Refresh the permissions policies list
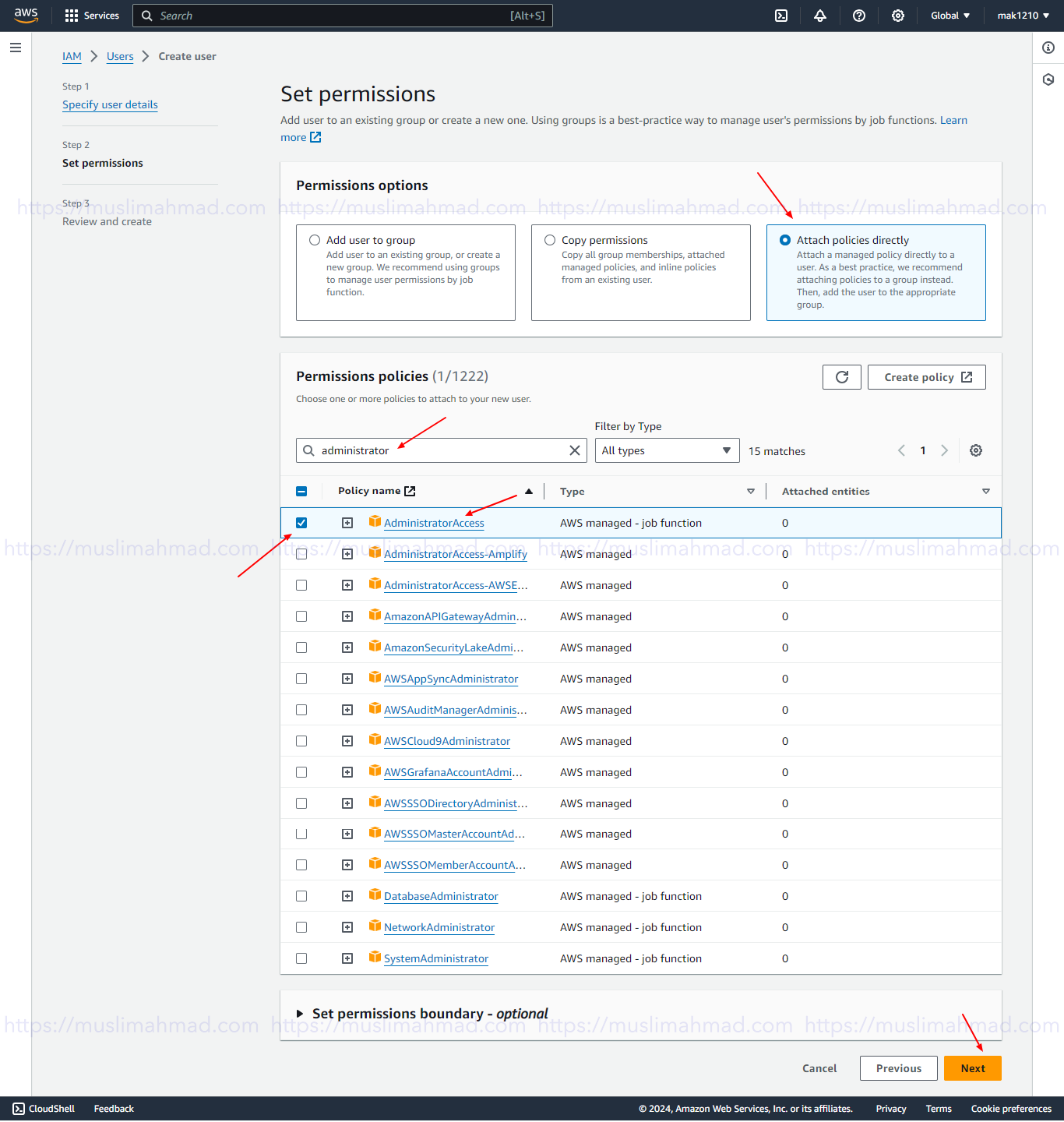The image size is (1064, 1122). 842,377
